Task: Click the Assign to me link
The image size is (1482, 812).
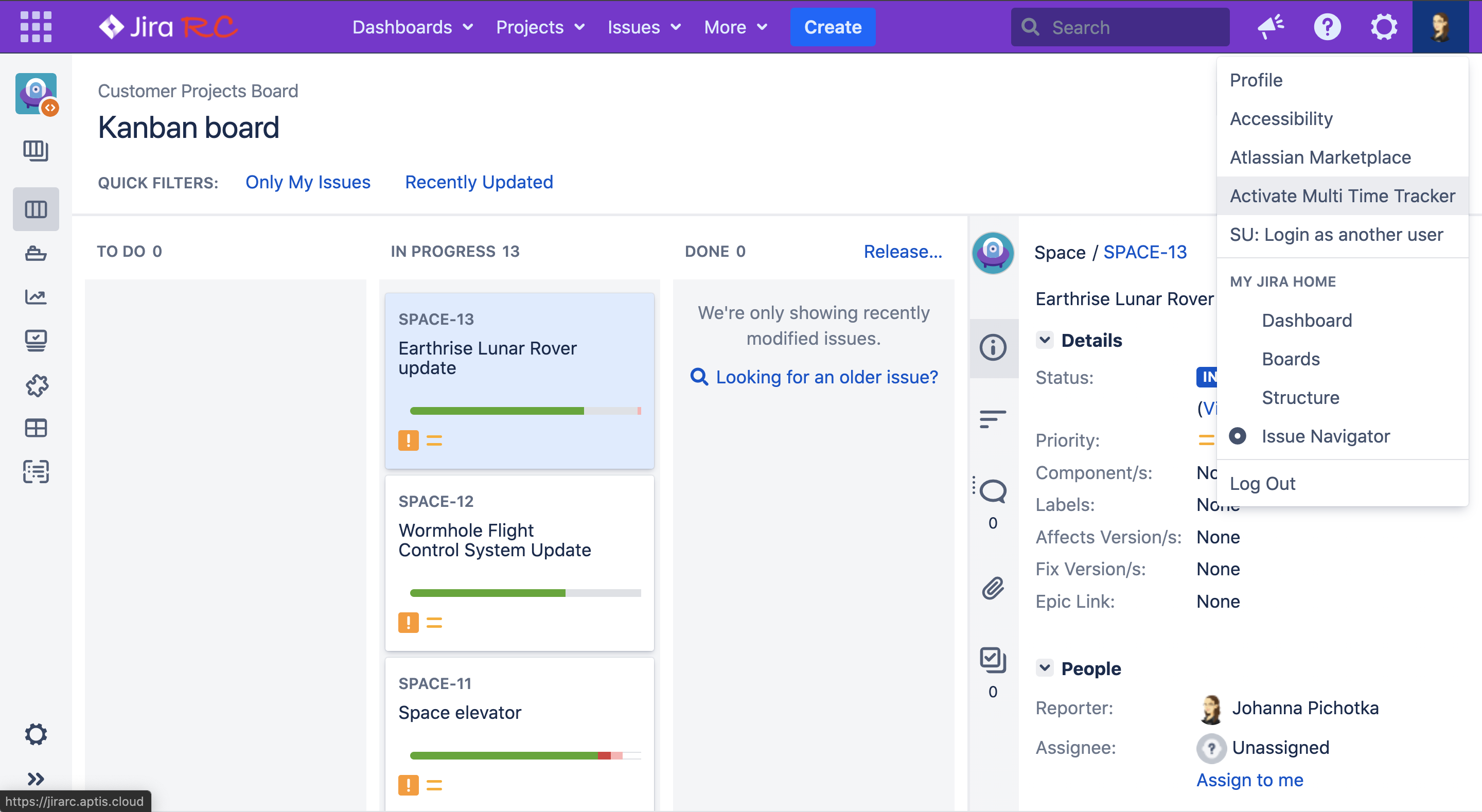Action: (x=1249, y=780)
